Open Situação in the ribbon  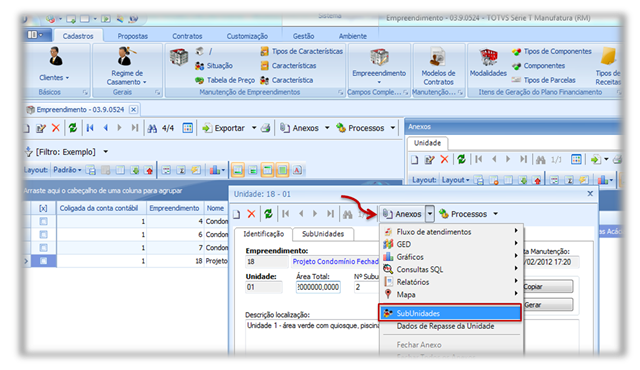point(214,66)
